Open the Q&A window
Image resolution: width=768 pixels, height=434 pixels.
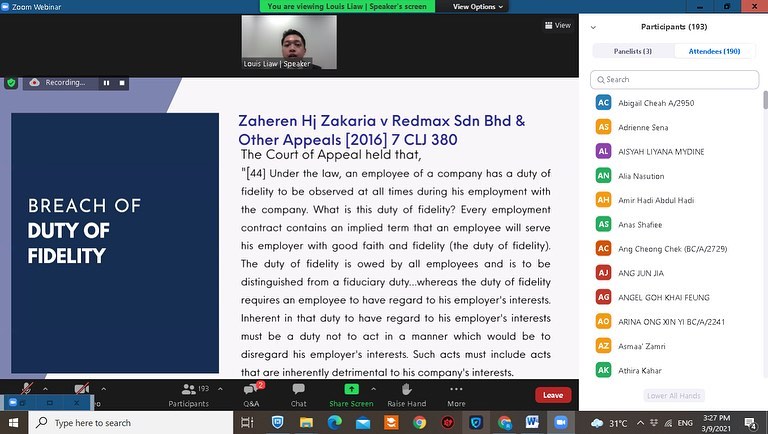click(251, 390)
